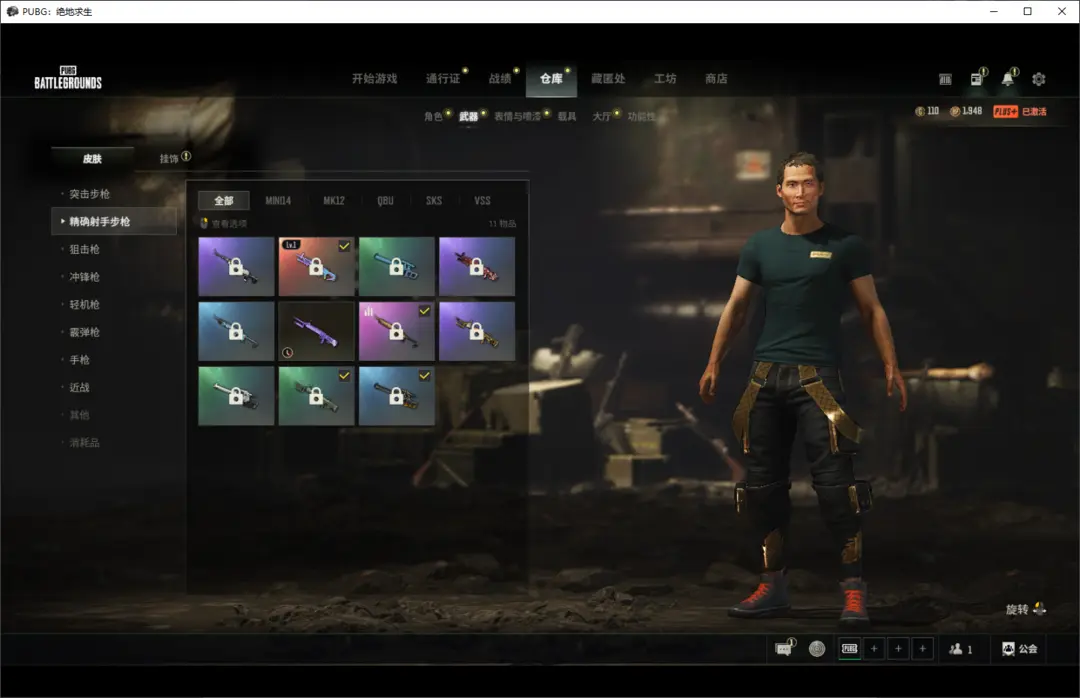Image resolution: width=1080 pixels, height=698 pixels.
Task: Click the character model in the preview
Action: (802, 386)
